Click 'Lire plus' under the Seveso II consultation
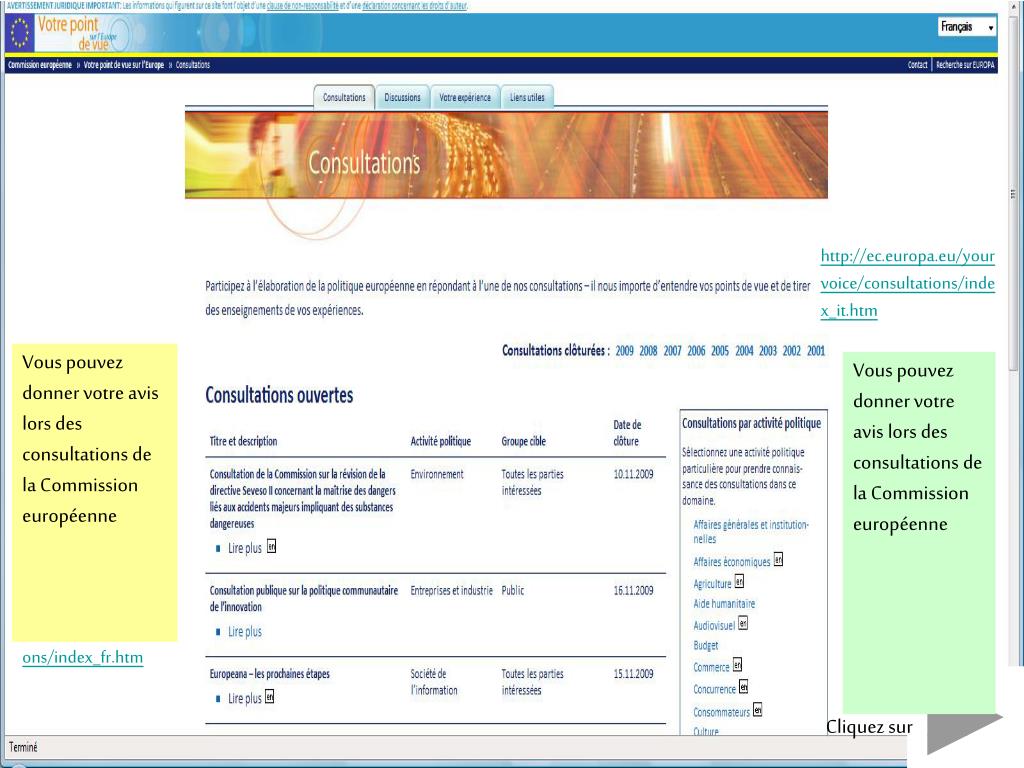This screenshot has width=1024, height=768. (x=244, y=548)
